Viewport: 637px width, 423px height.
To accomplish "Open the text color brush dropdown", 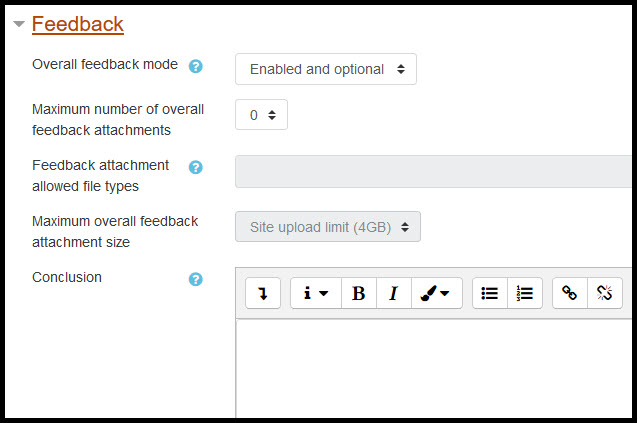I will [x=437, y=293].
